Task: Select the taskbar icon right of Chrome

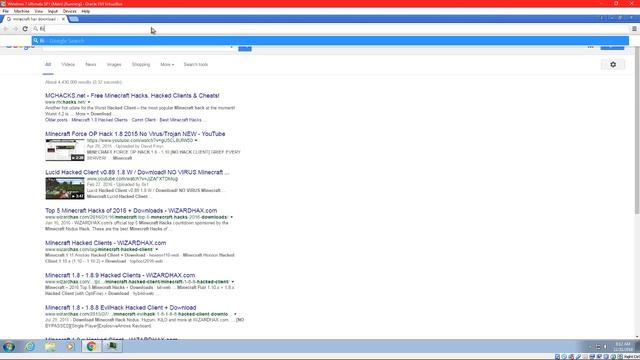Action: tap(112, 347)
